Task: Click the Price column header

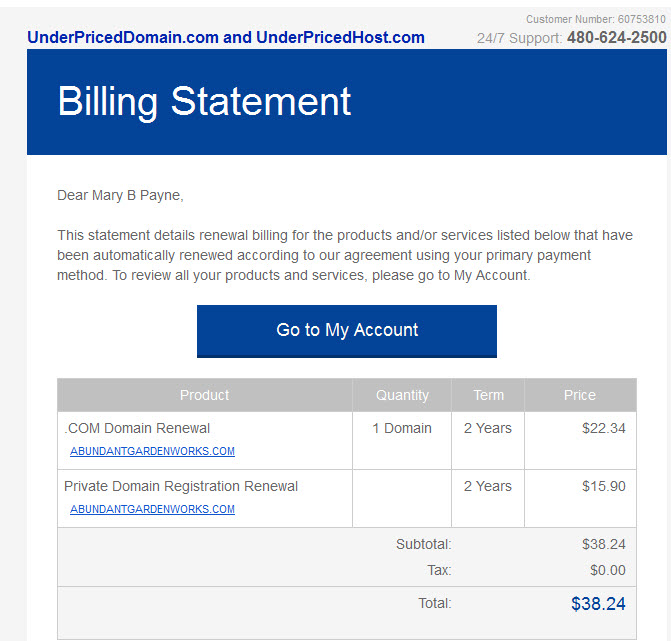Action: point(580,395)
